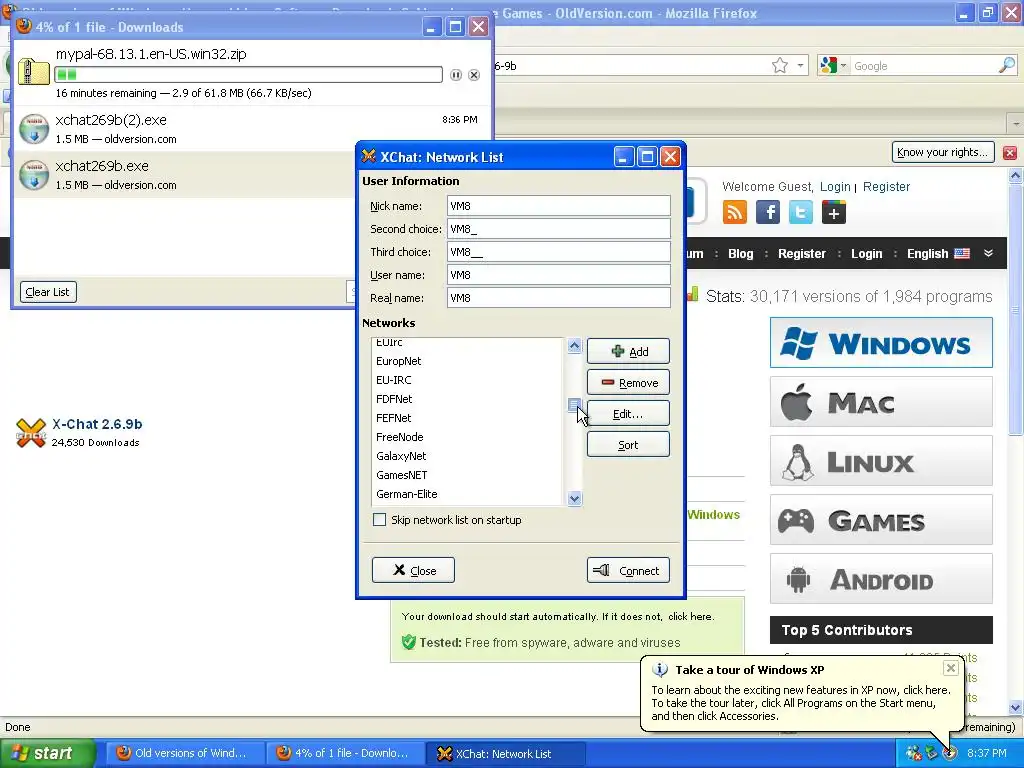
Task: Open the Register item in the black menu bar
Action: pos(801,253)
